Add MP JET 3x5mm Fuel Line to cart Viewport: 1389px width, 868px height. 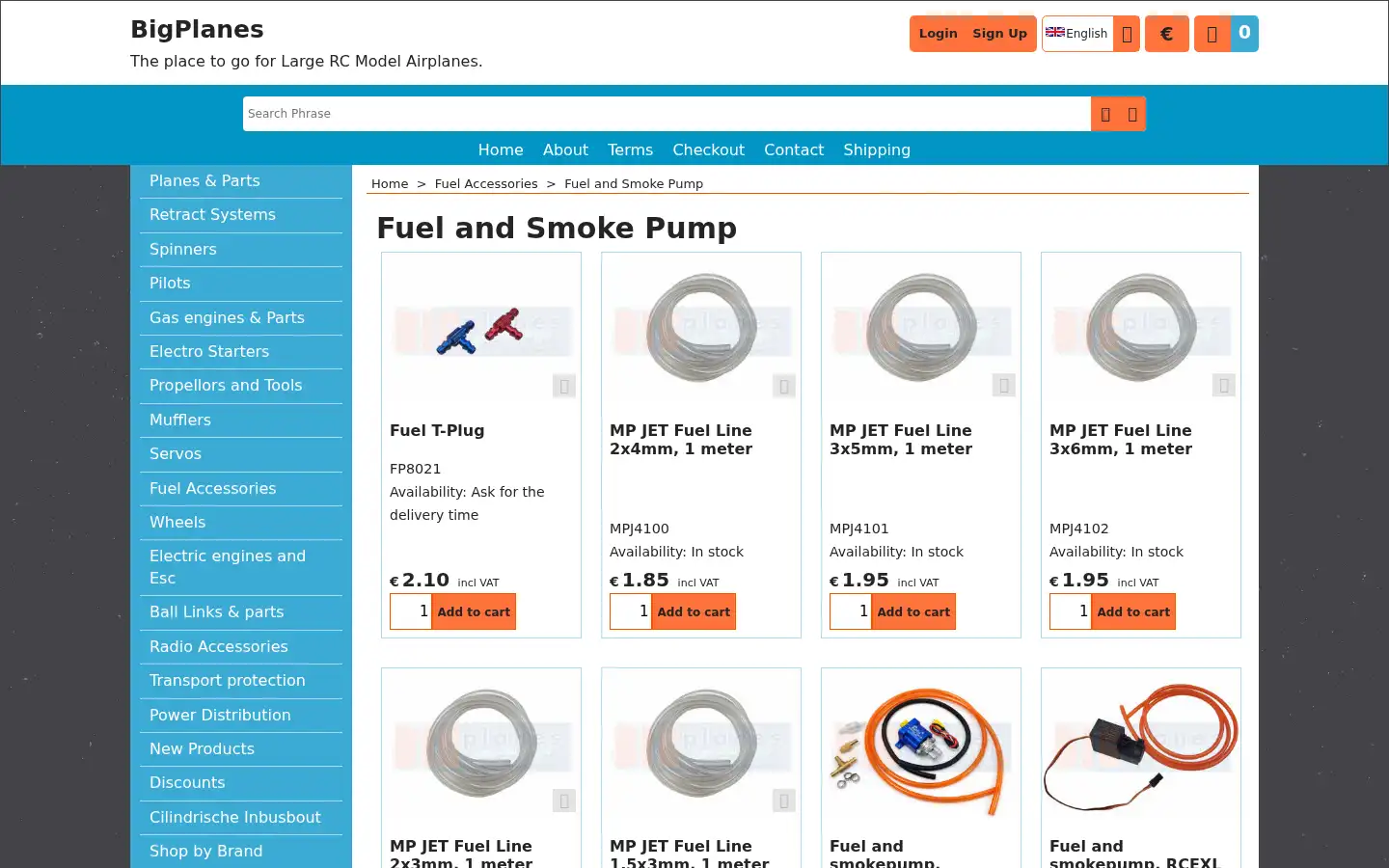click(913, 611)
